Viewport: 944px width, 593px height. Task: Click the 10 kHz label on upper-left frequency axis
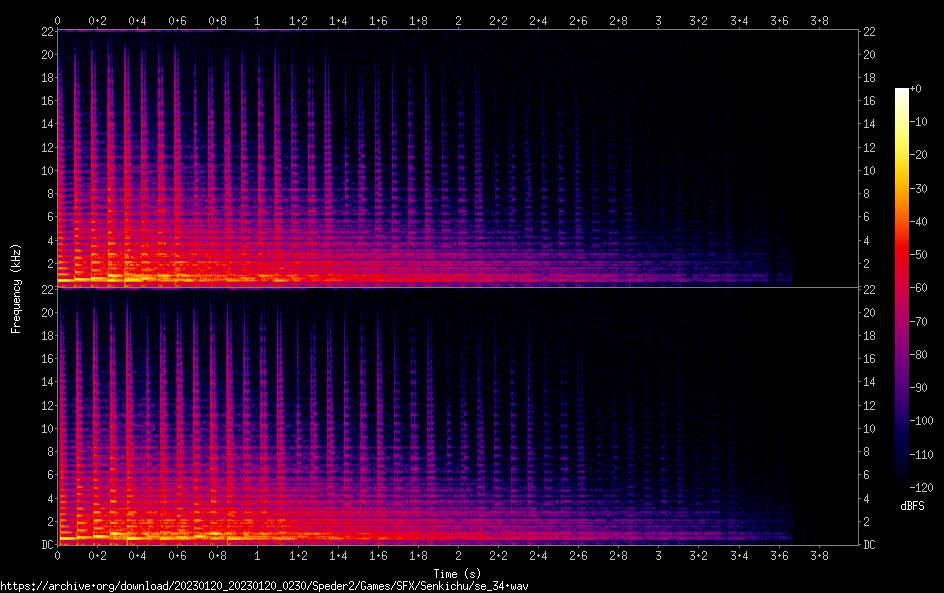pos(46,170)
